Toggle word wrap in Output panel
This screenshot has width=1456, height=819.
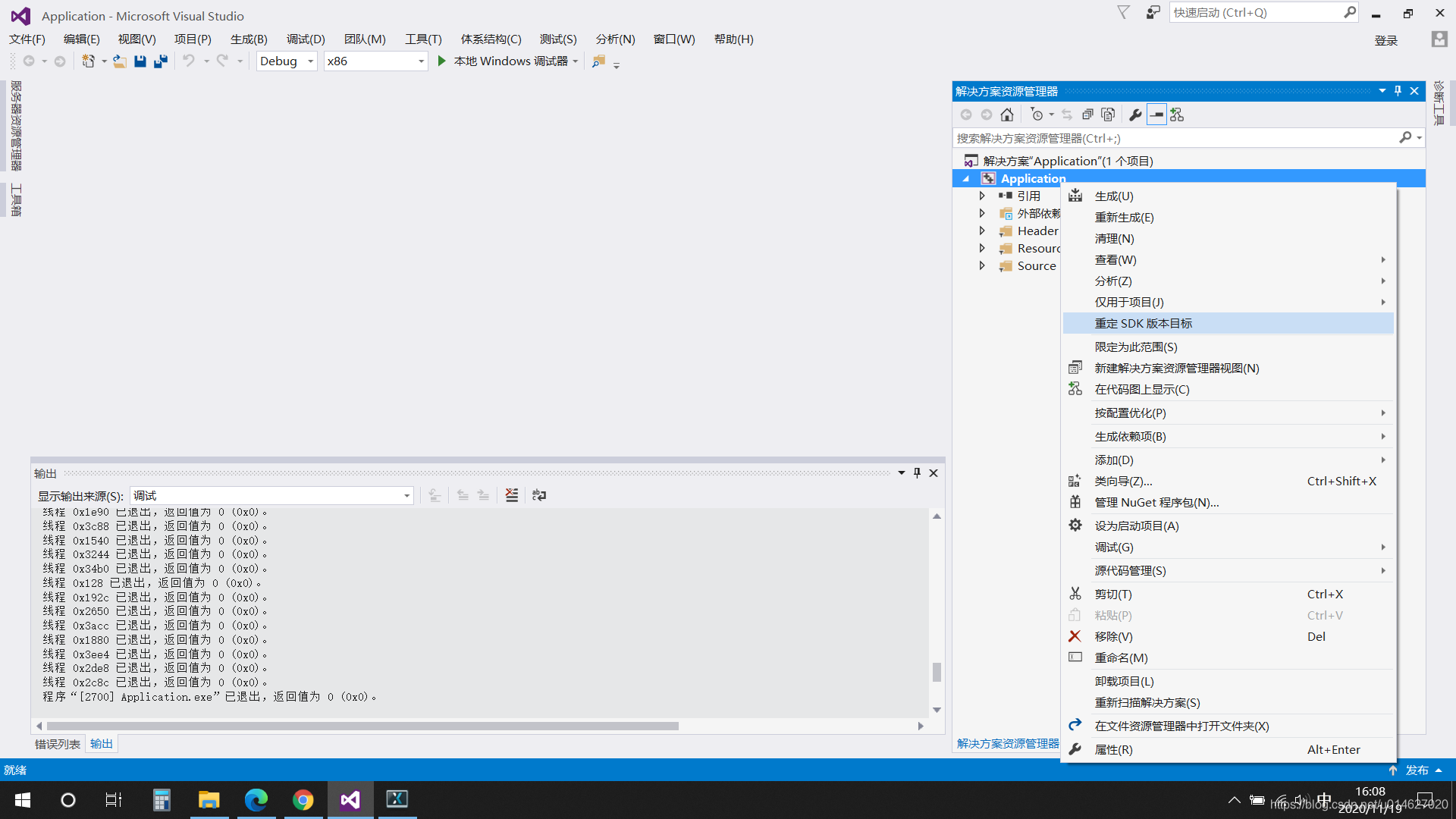click(x=539, y=495)
